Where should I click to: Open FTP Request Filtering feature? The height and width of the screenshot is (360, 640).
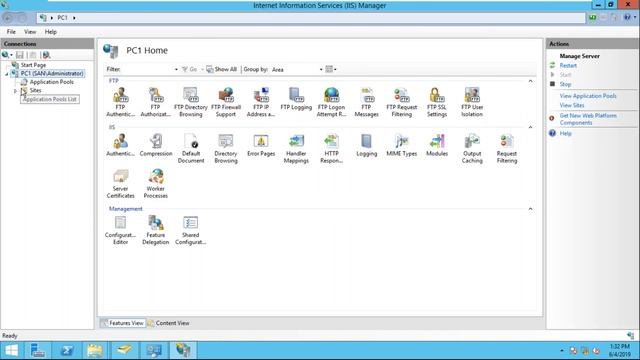coord(402,102)
